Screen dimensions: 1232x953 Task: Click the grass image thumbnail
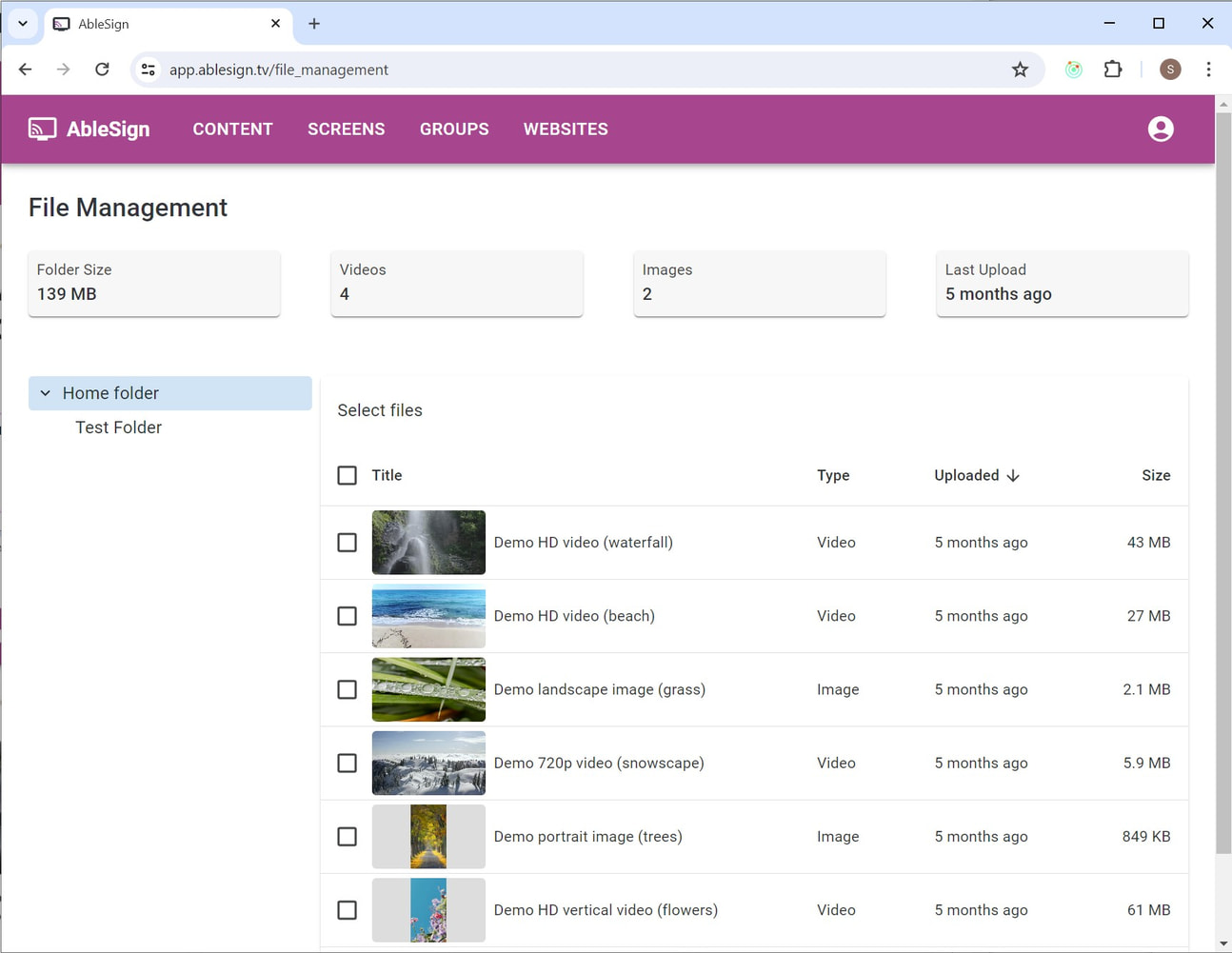point(428,689)
